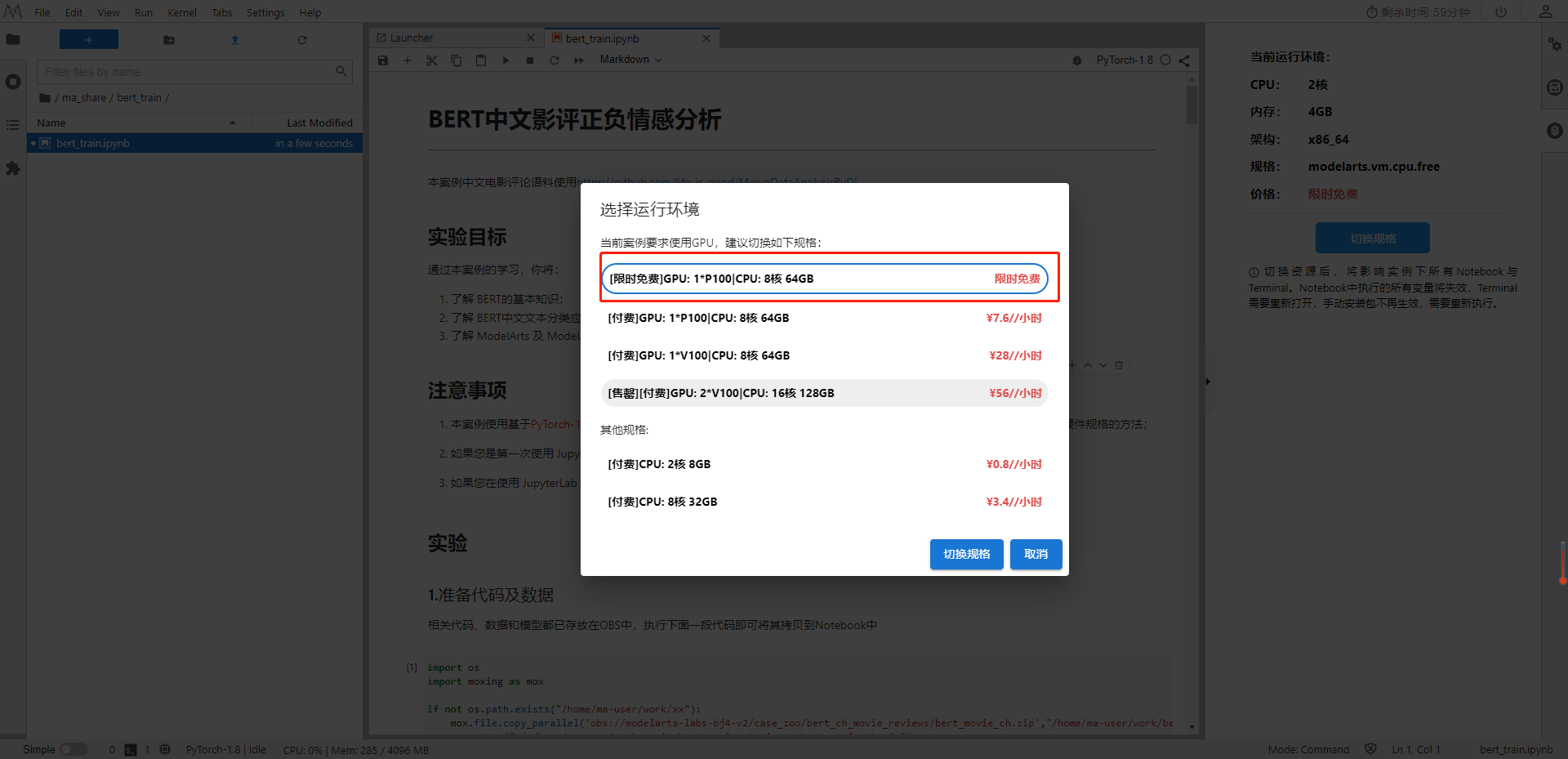Upload files to the file browser
The width and height of the screenshot is (1568, 759).
(x=234, y=39)
